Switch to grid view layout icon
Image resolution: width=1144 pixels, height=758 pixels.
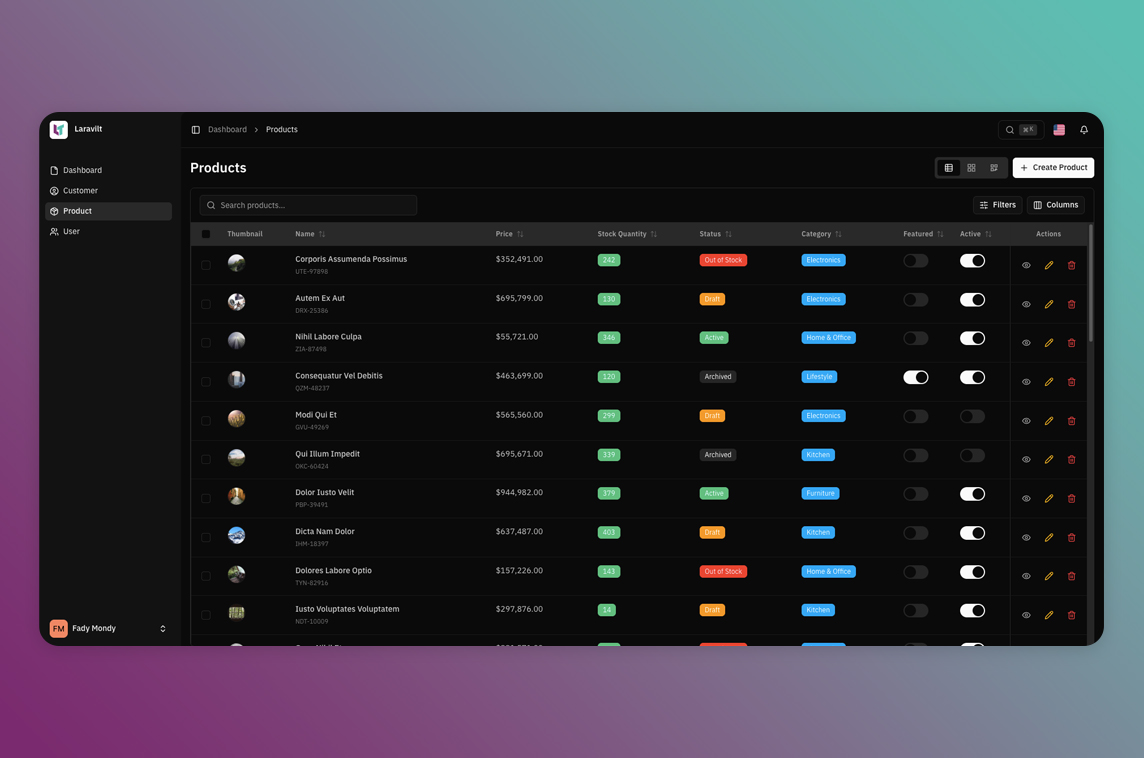(x=971, y=168)
